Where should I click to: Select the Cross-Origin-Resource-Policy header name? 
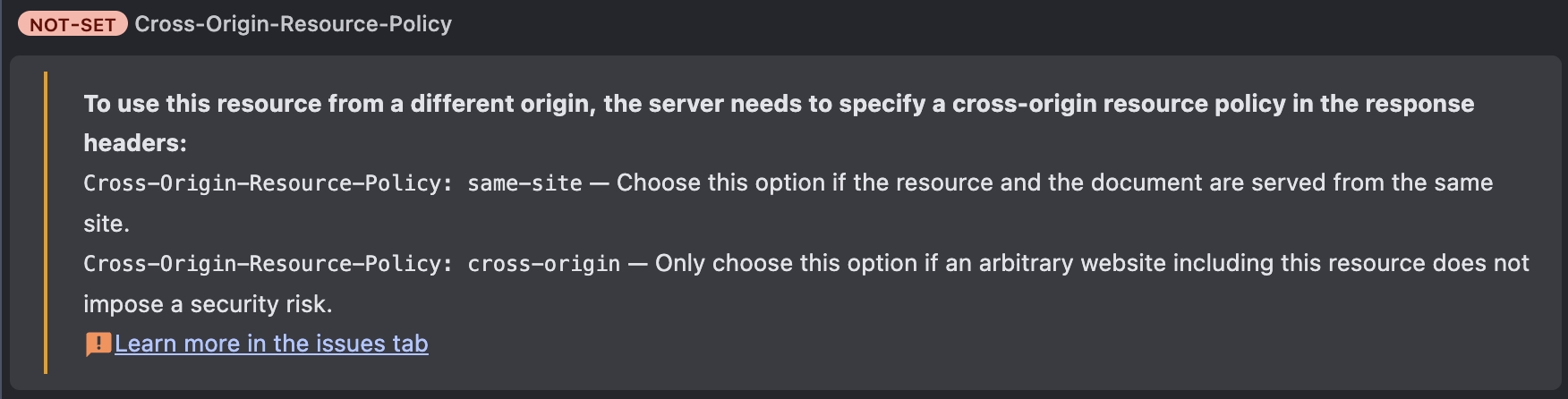pyautogui.click(x=293, y=24)
